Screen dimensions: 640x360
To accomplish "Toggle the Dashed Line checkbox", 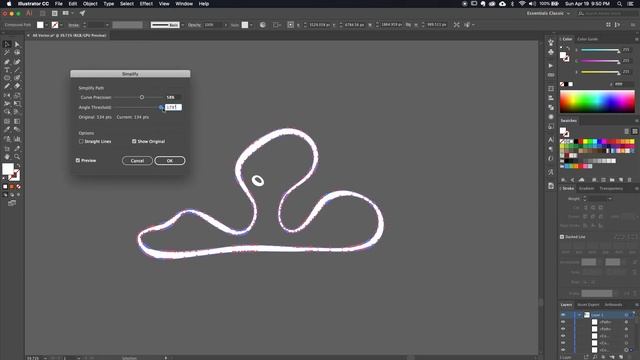I will click(x=562, y=237).
